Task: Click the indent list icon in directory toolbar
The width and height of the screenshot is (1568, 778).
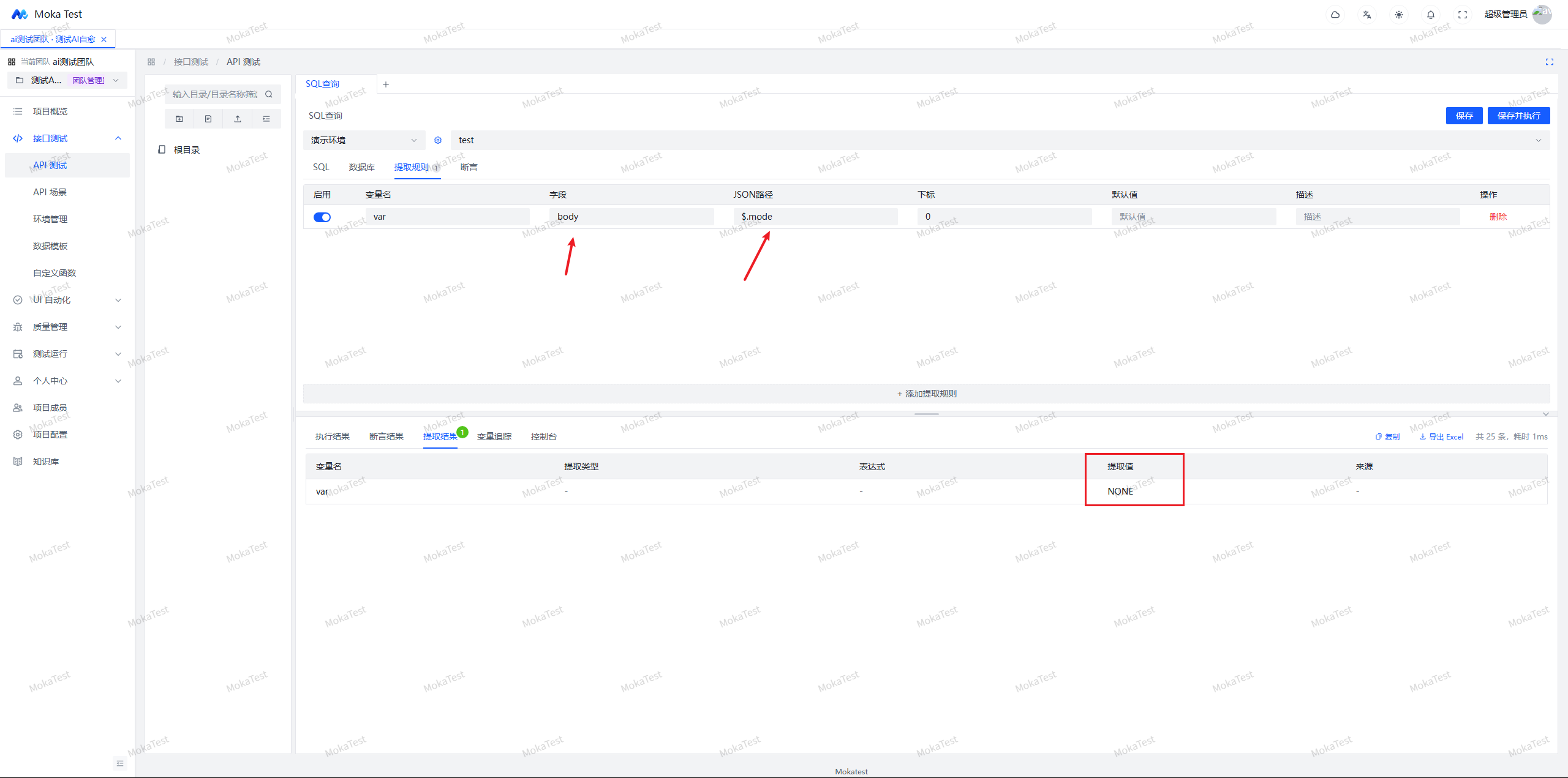Action: coord(266,119)
